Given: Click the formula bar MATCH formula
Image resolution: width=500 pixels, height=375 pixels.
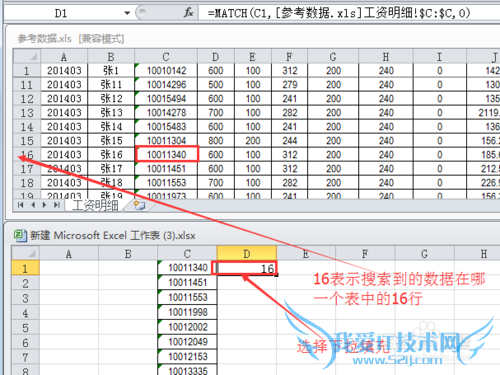Looking at the screenshot, I should click(339, 13).
